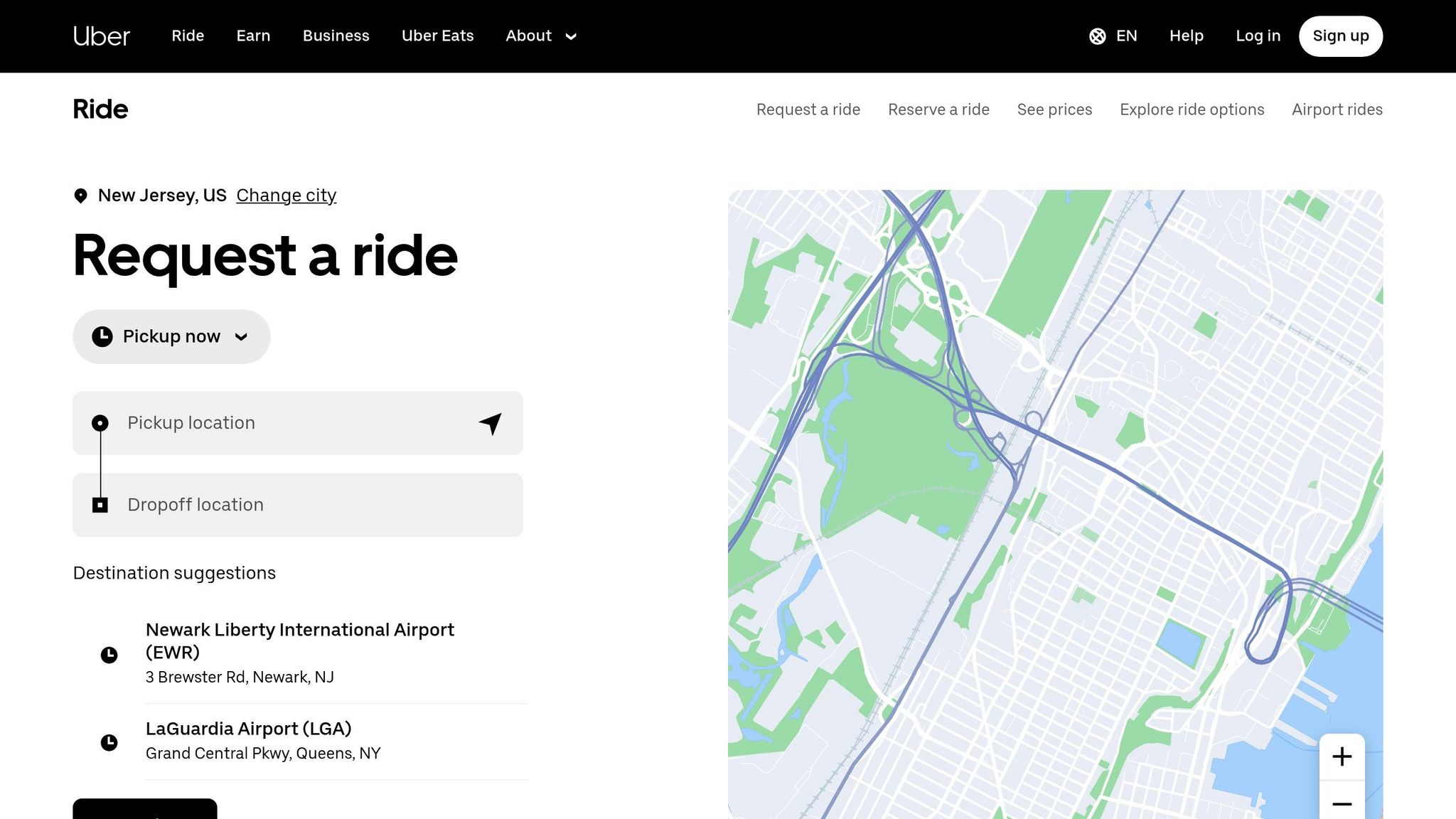Click the clock icon next to Newark Airport suggestion

pyautogui.click(x=109, y=655)
